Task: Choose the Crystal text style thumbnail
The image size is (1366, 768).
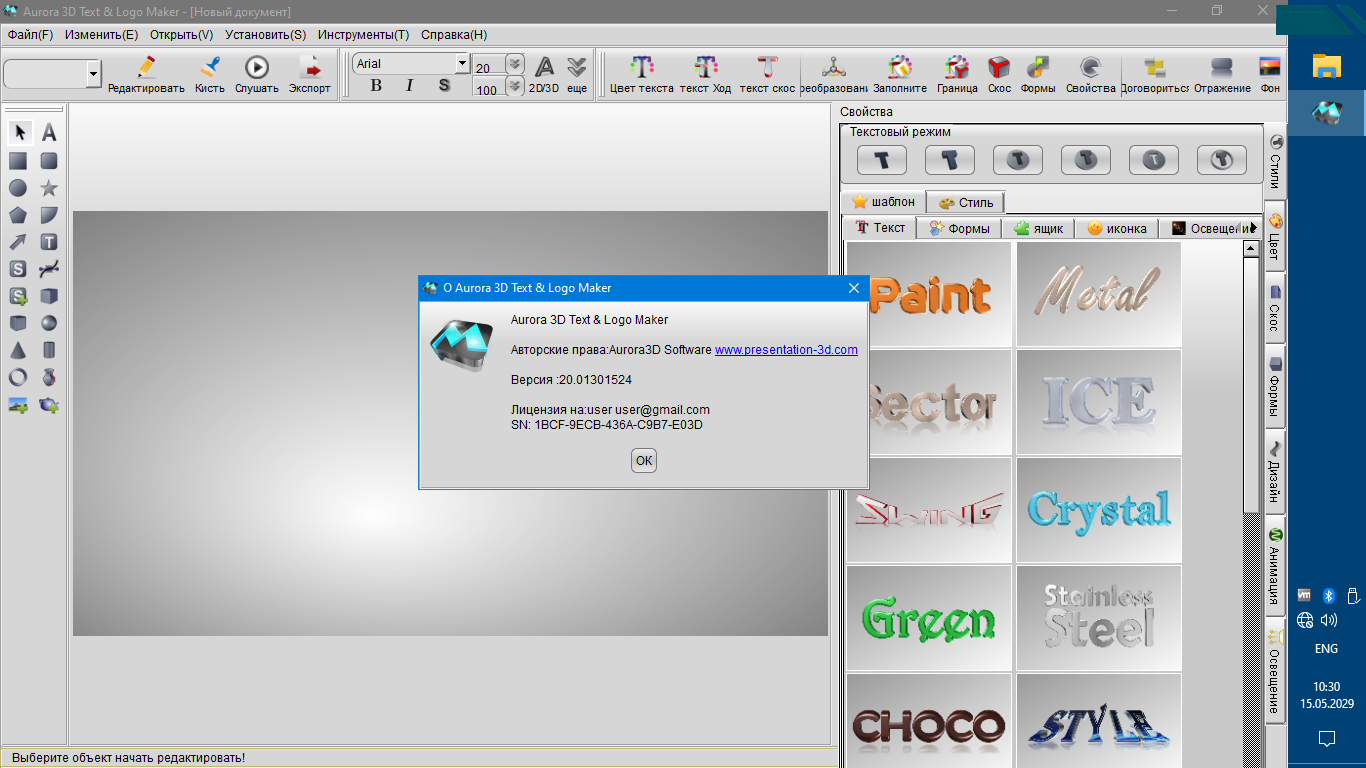Action: (1098, 510)
